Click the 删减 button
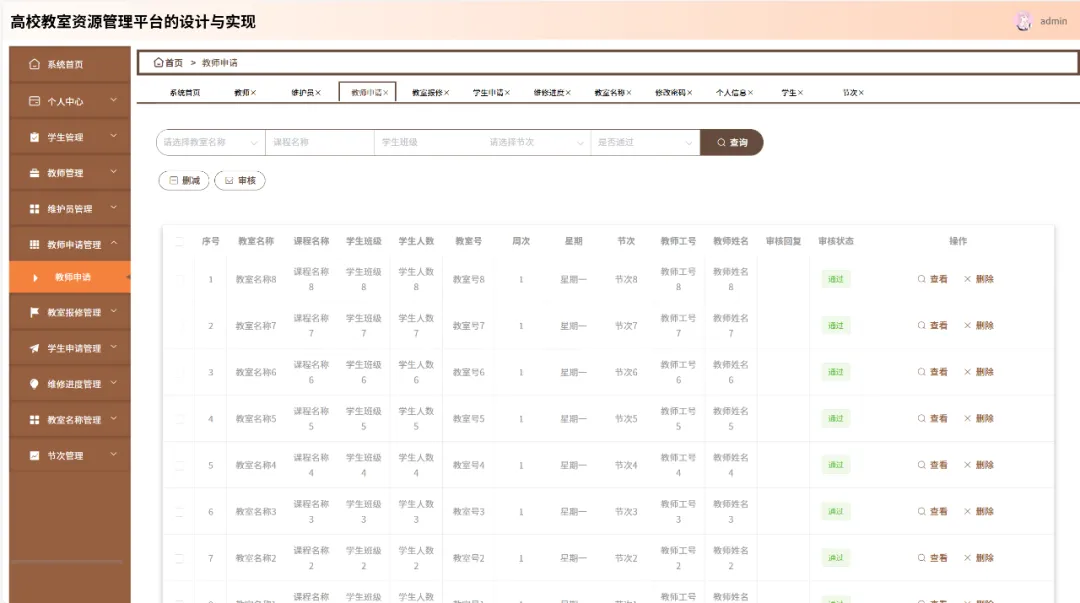This screenshot has height=603, width=1080. [184, 181]
